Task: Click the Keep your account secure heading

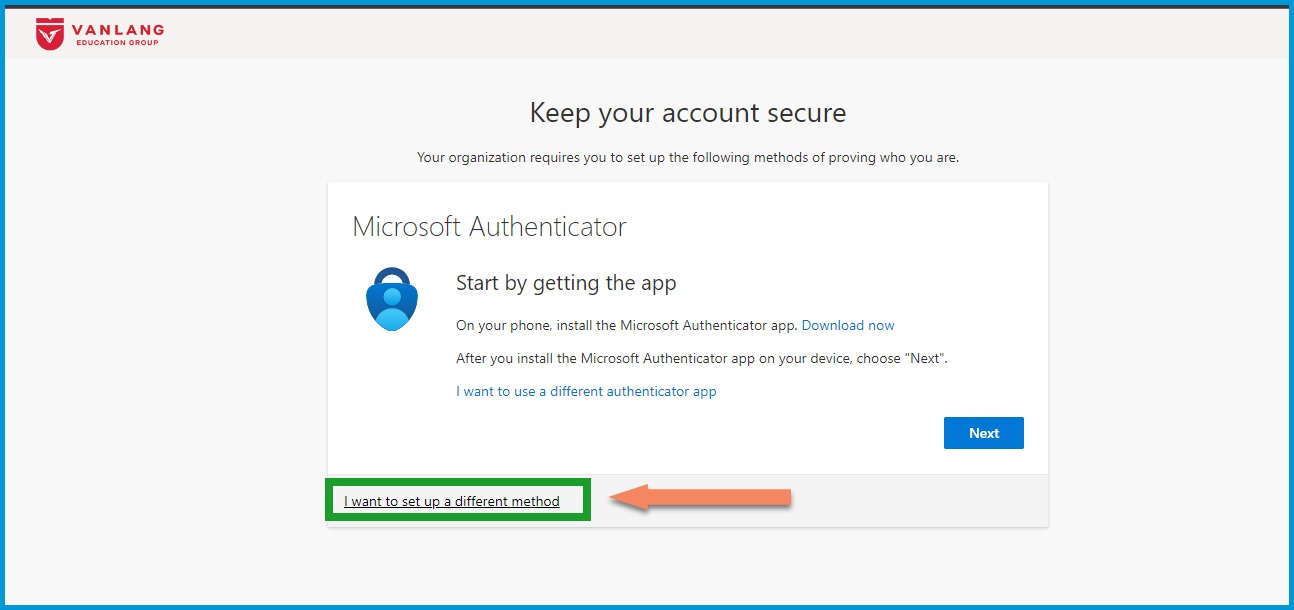Action: point(688,113)
